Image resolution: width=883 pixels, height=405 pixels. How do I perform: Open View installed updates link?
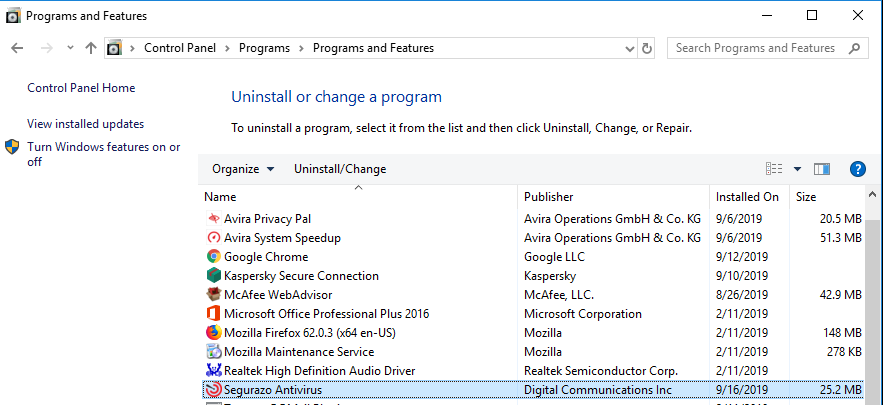pos(86,124)
